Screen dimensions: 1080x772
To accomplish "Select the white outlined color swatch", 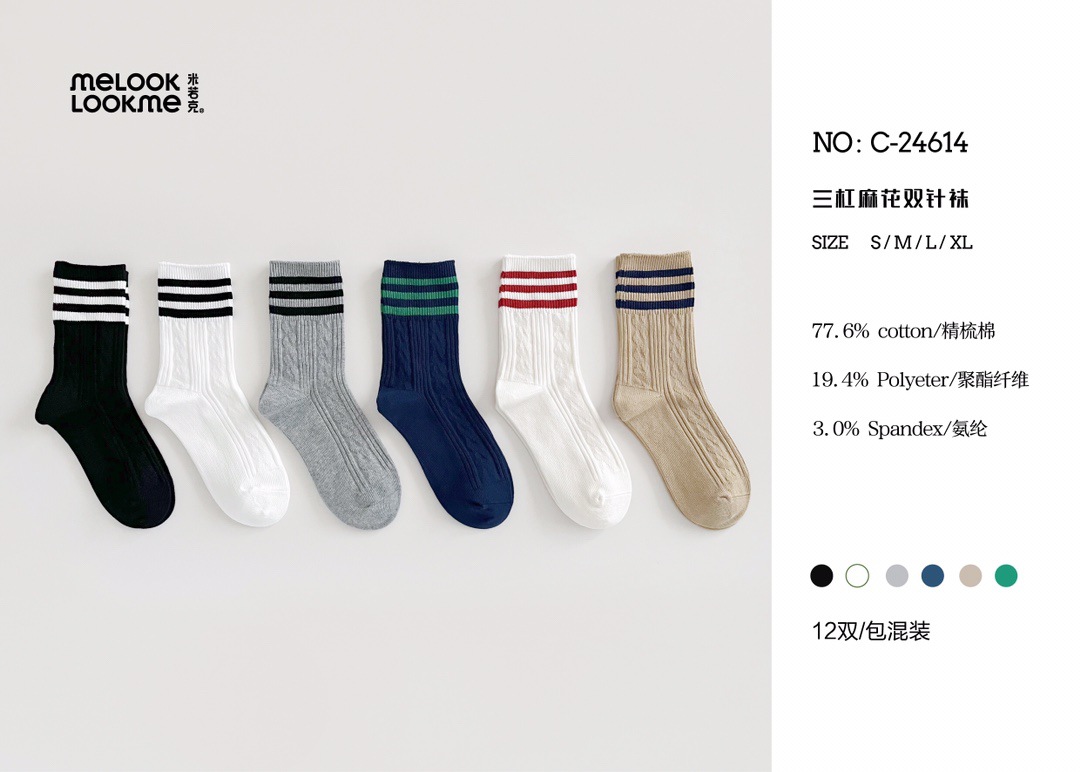I will point(858,575).
